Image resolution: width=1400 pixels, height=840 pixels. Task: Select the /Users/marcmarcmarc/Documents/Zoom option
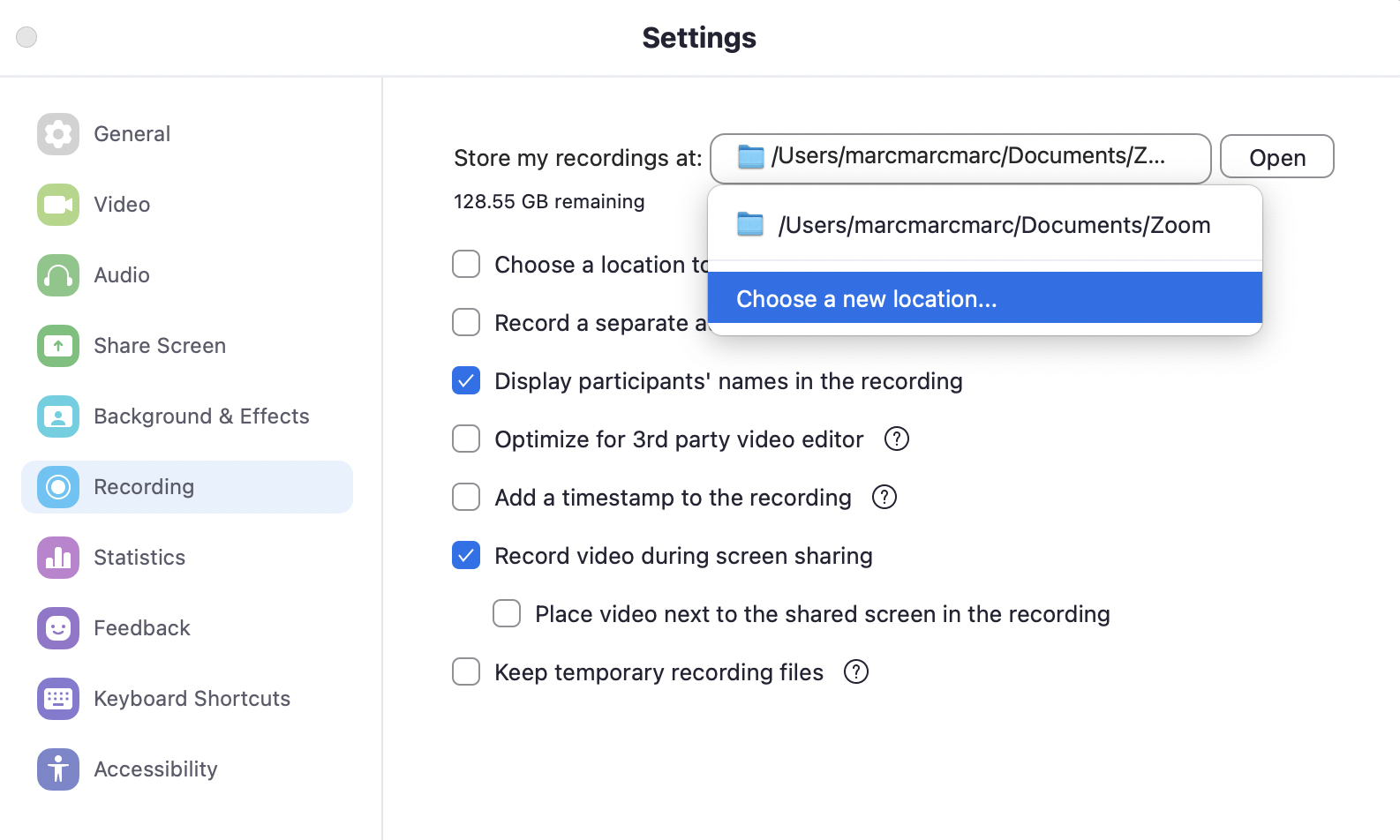(985, 225)
